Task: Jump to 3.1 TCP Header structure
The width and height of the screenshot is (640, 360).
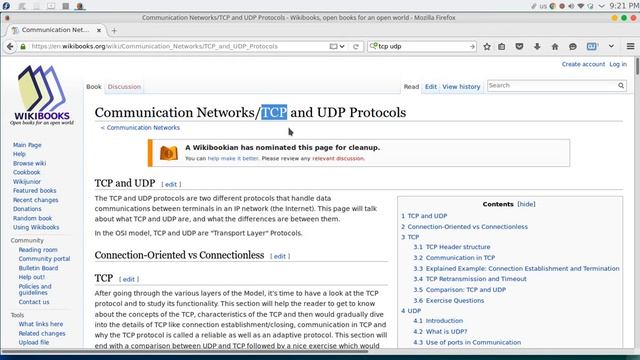Action: tap(451, 247)
